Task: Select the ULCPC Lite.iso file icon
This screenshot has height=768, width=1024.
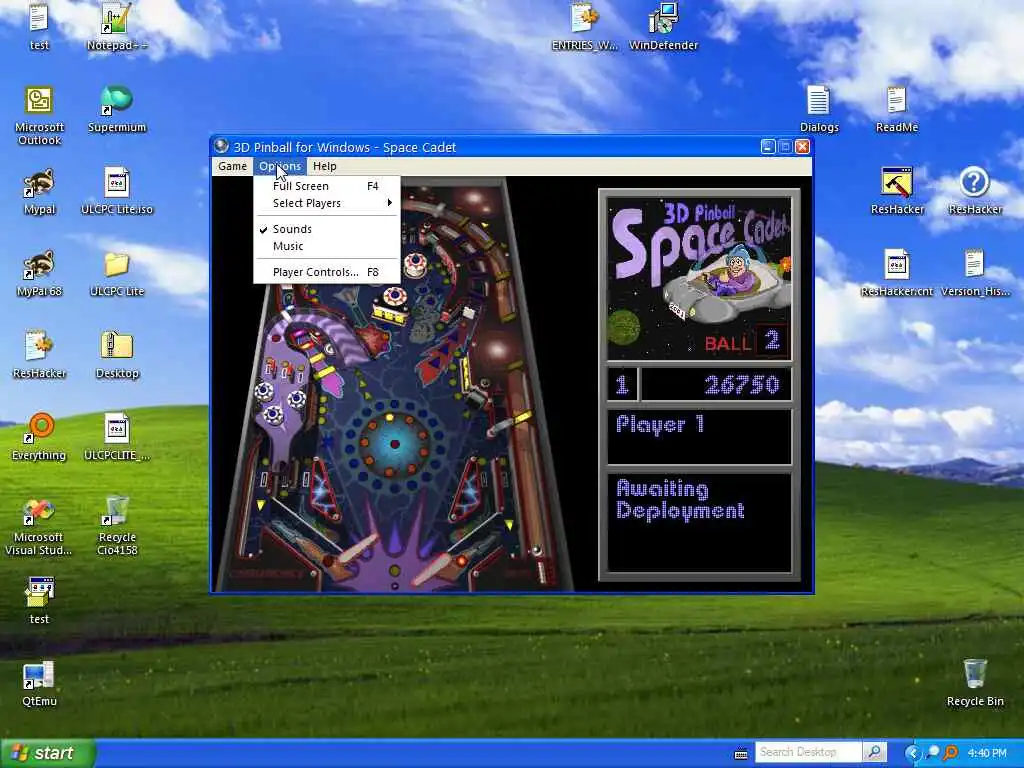Action: pyautogui.click(x=116, y=191)
